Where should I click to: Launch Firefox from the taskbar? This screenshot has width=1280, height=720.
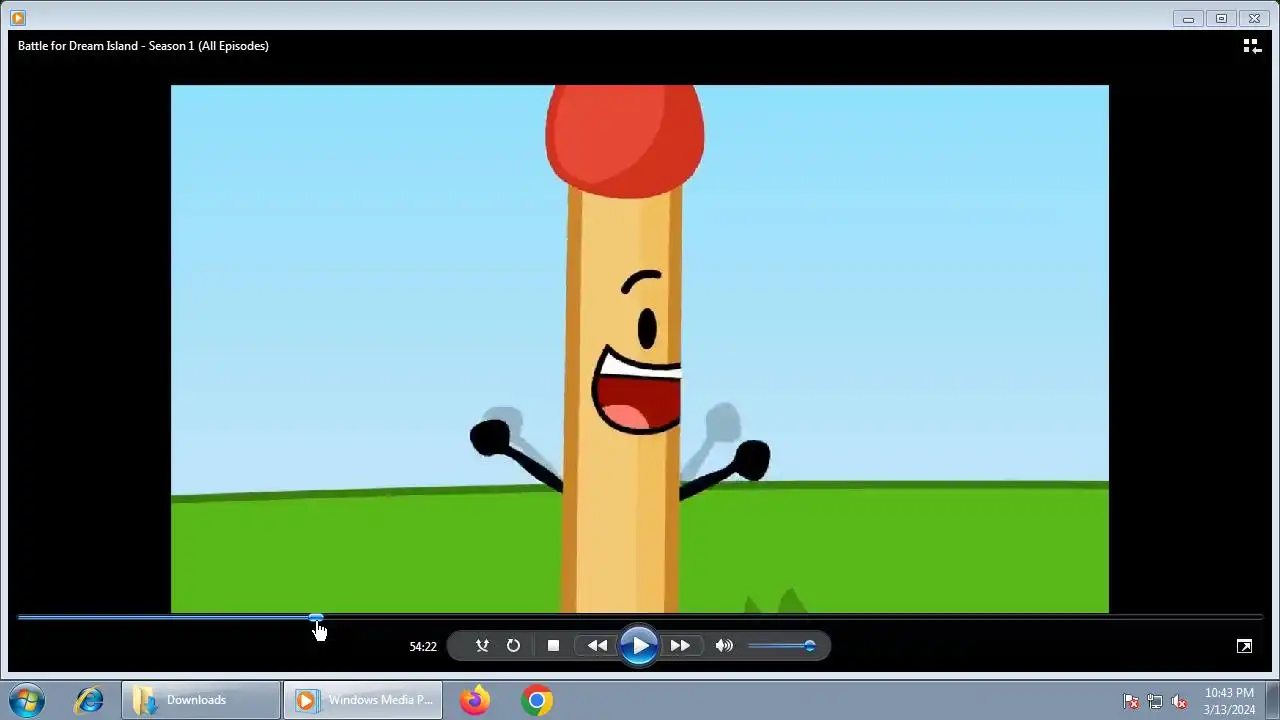click(x=475, y=700)
